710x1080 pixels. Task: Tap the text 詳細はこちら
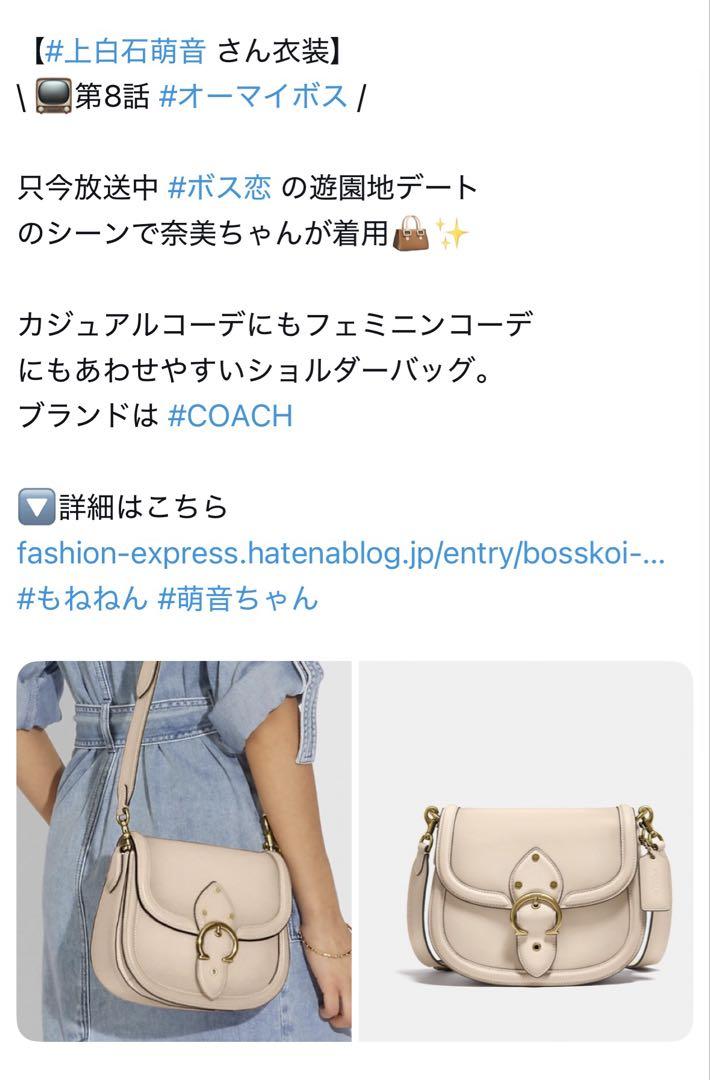(143, 508)
